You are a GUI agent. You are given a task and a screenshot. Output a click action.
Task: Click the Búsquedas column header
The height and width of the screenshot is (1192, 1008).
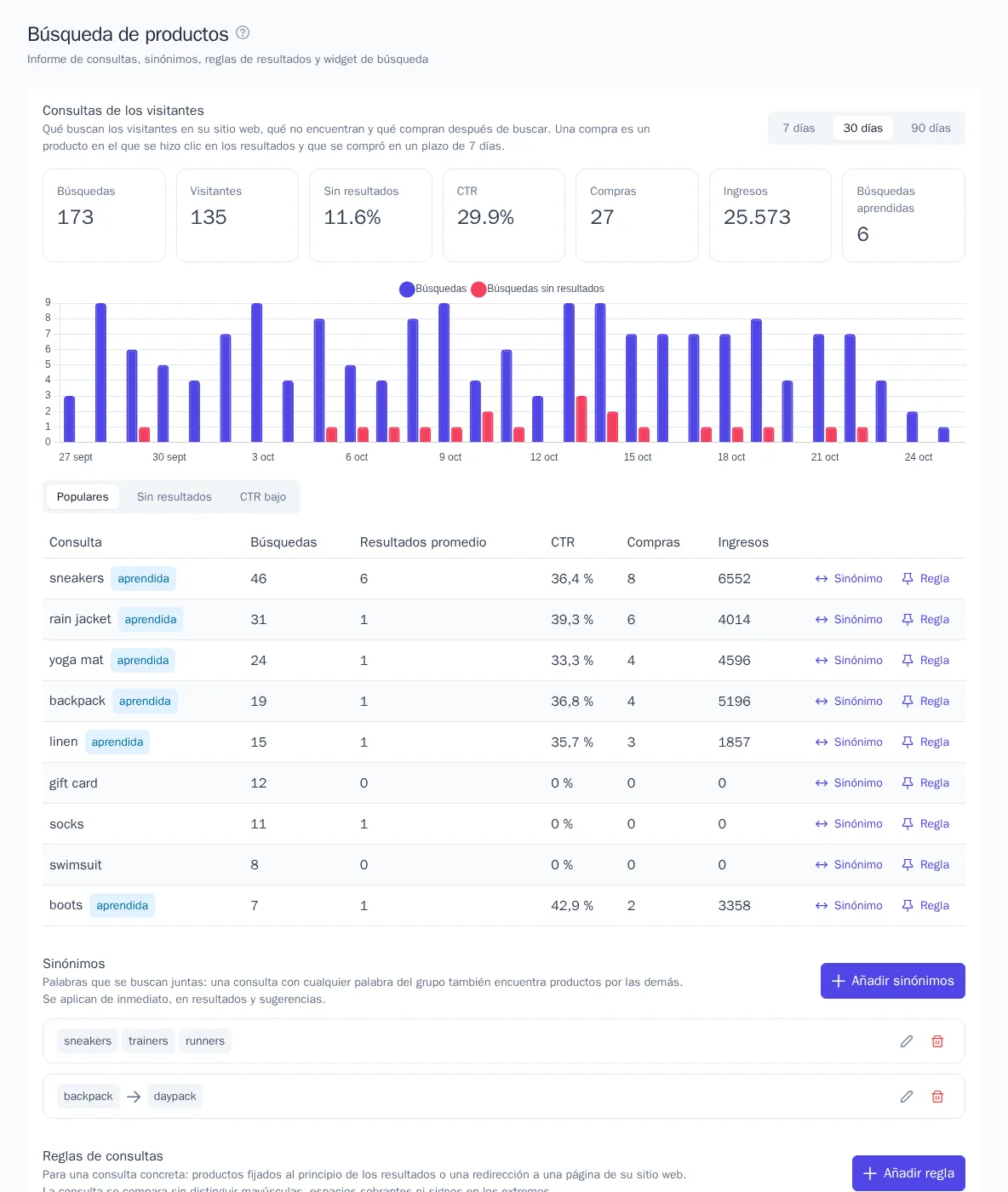(x=283, y=542)
